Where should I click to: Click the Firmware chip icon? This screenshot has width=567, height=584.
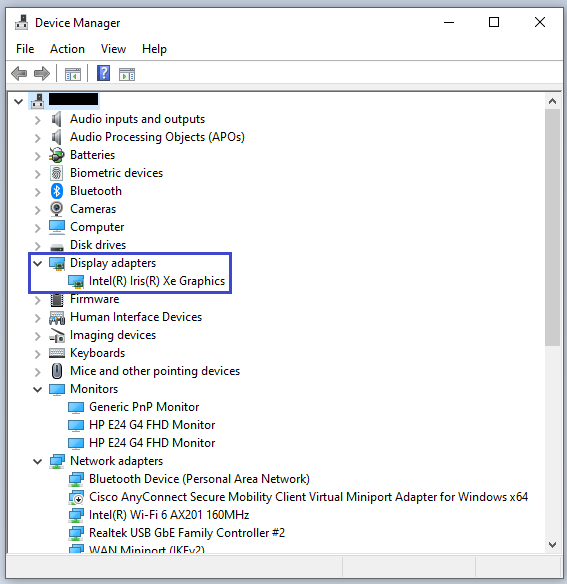tap(57, 299)
